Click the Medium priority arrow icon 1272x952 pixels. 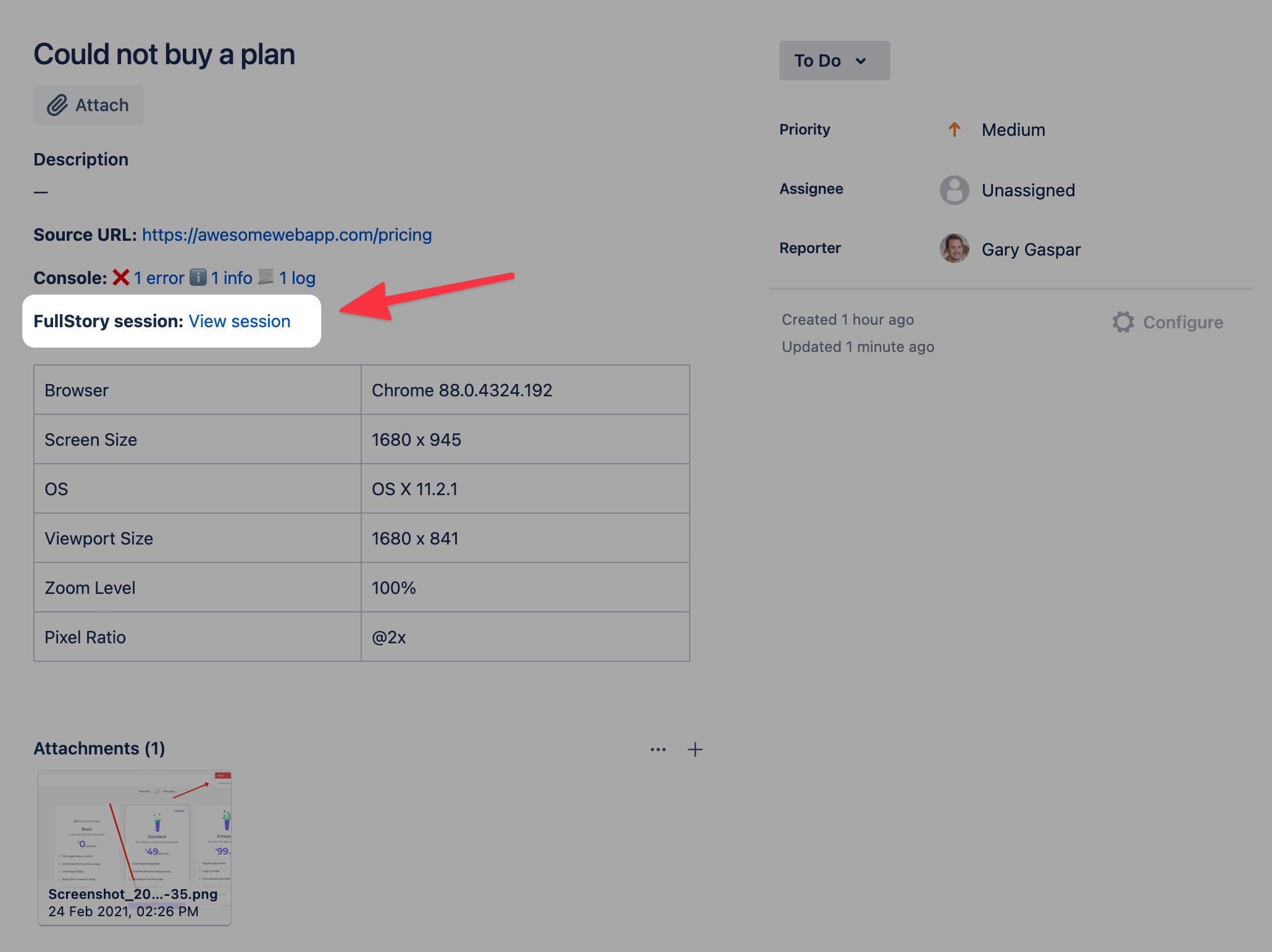pos(954,130)
